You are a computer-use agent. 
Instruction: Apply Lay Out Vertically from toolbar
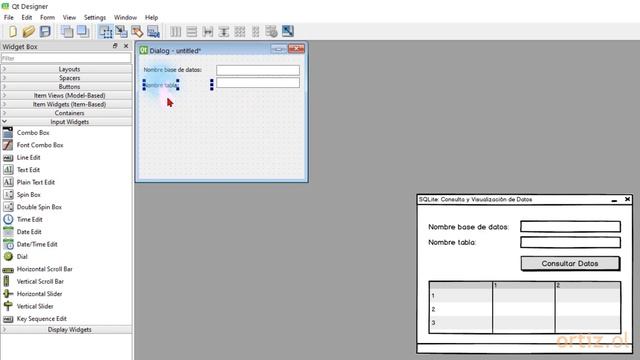coord(191,31)
